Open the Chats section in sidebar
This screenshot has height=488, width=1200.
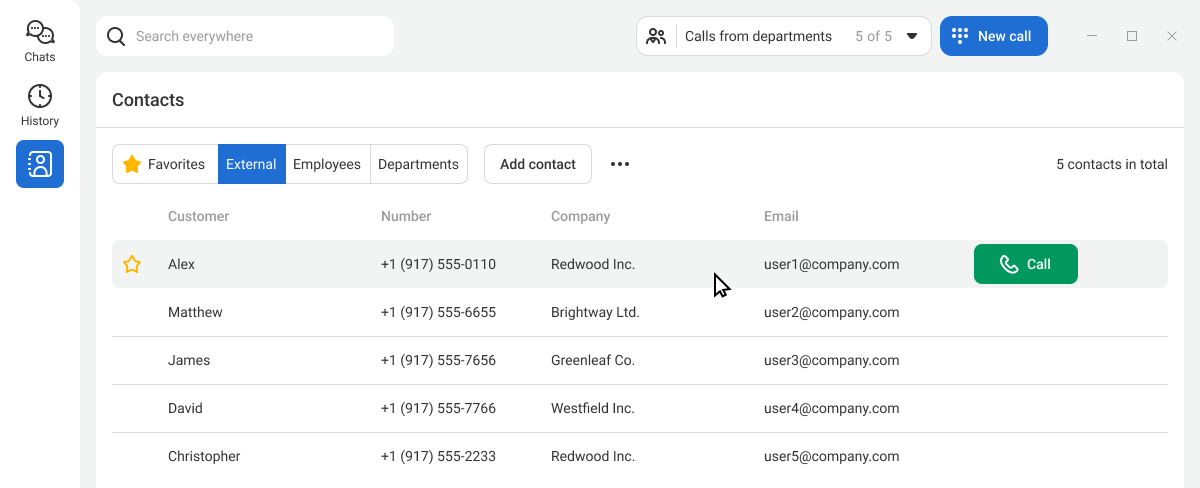click(x=40, y=41)
